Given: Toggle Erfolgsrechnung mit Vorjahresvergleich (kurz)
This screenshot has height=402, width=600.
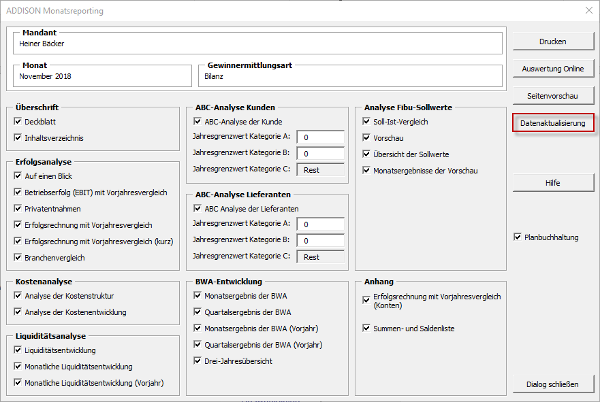Looking at the screenshot, I should pos(18,241).
